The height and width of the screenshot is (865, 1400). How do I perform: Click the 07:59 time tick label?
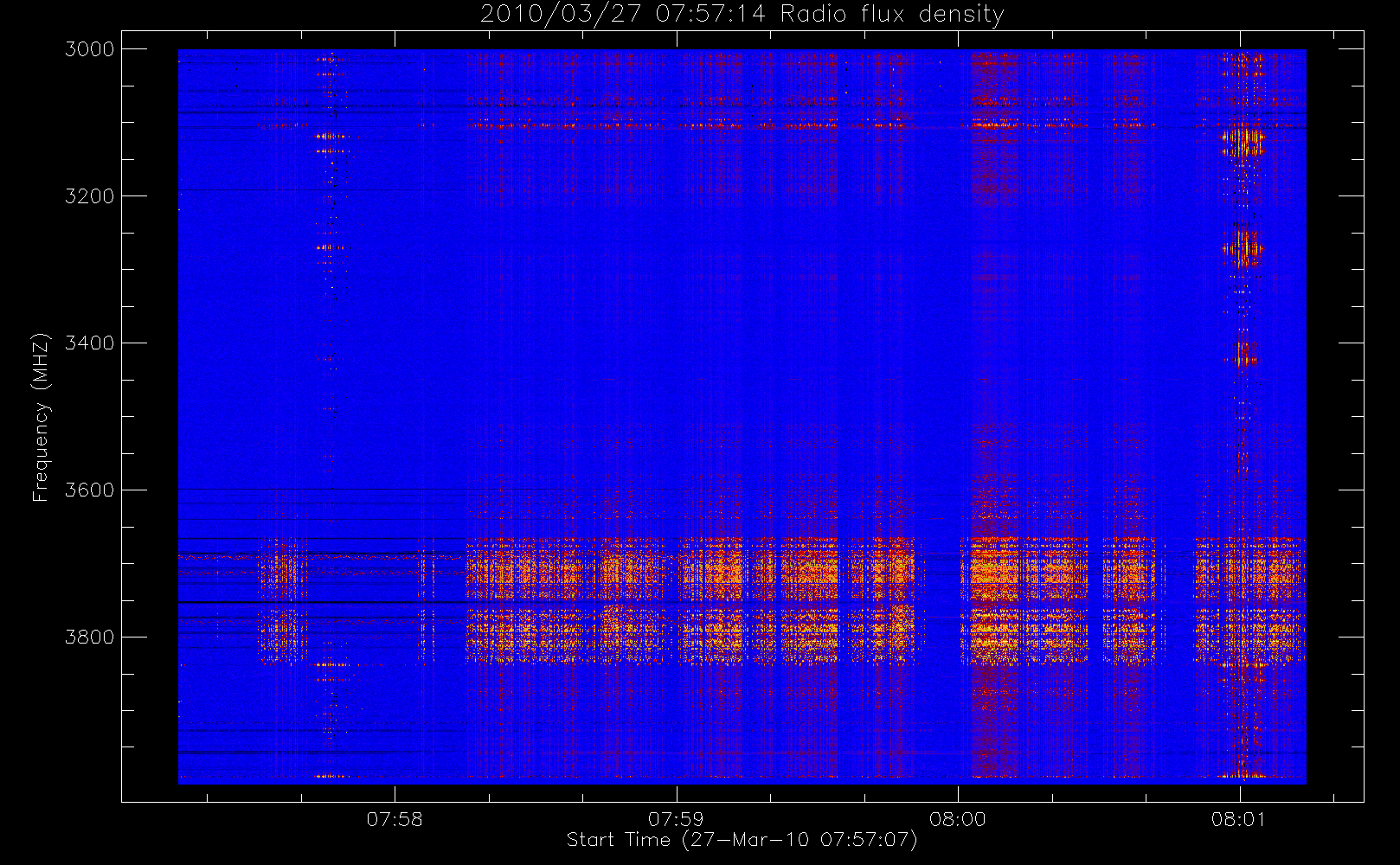[677, 819]
